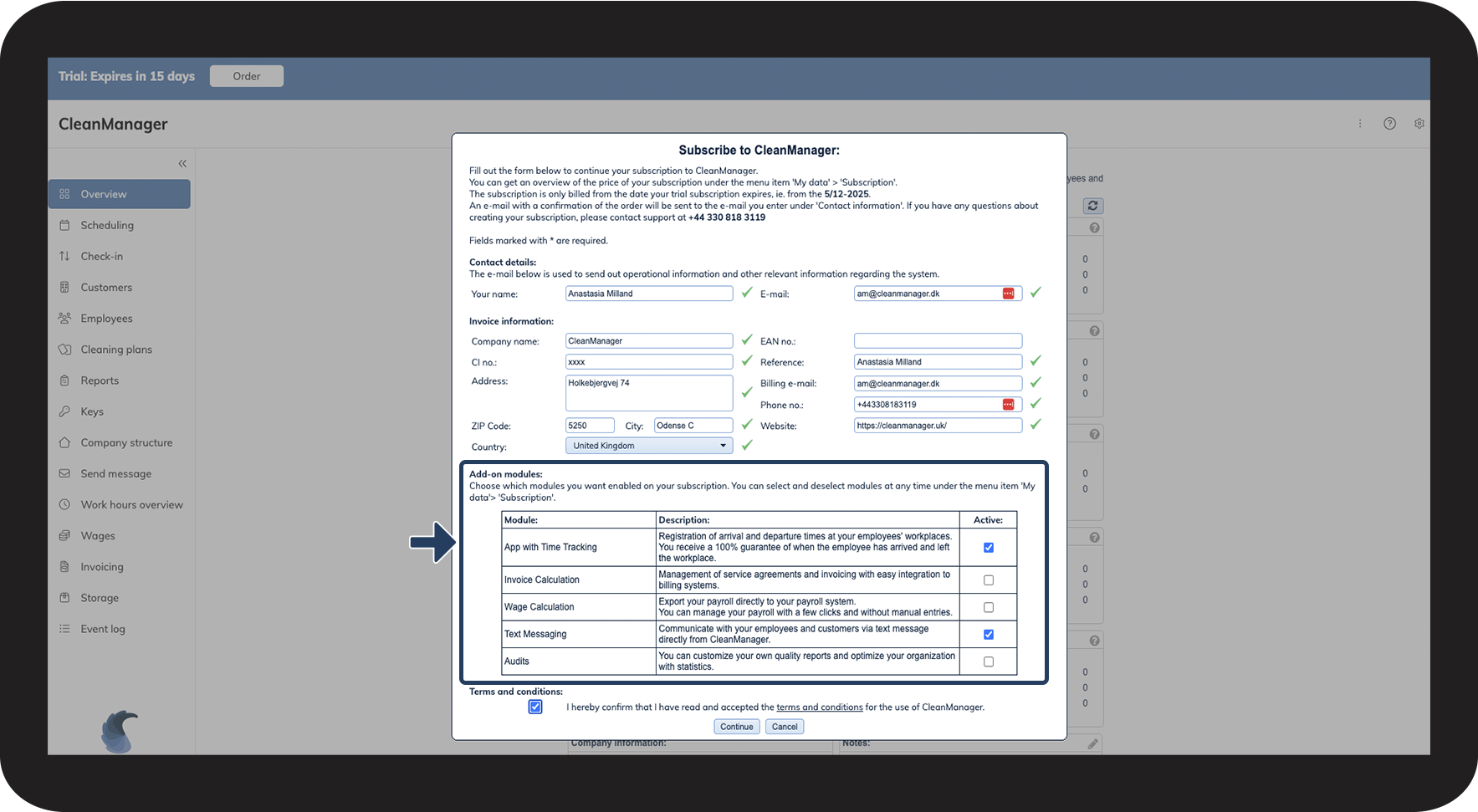Click the City input field
This screenshot has width=1478, height=812.
coord(693,426)
